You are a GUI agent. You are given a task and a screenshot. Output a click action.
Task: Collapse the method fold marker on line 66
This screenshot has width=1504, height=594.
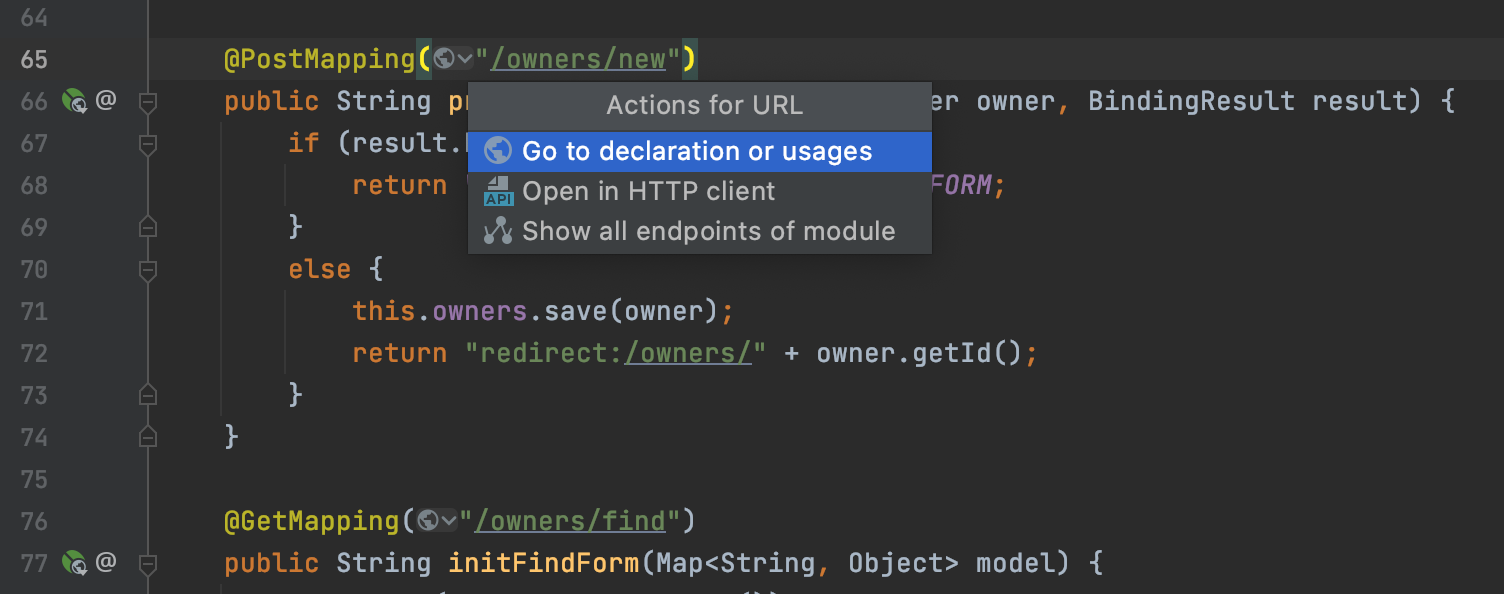coord(148,101)
